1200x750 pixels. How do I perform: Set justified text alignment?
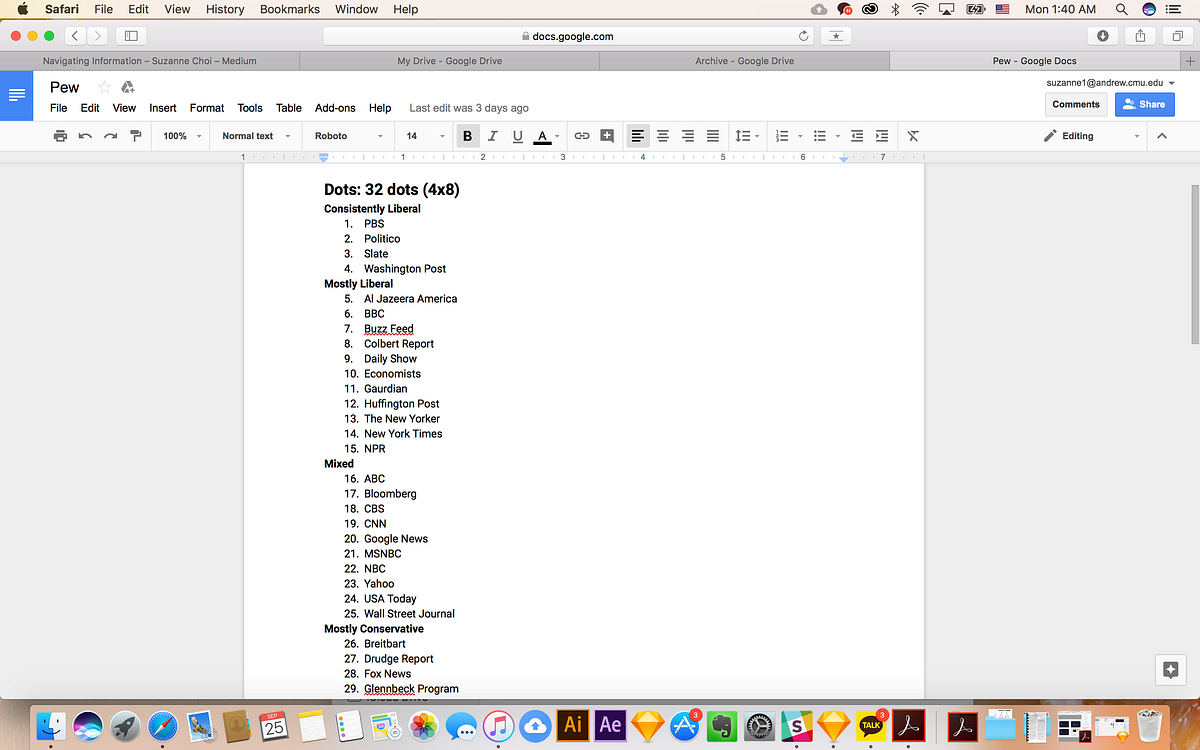pyautogui.click(x=712, y=136)
